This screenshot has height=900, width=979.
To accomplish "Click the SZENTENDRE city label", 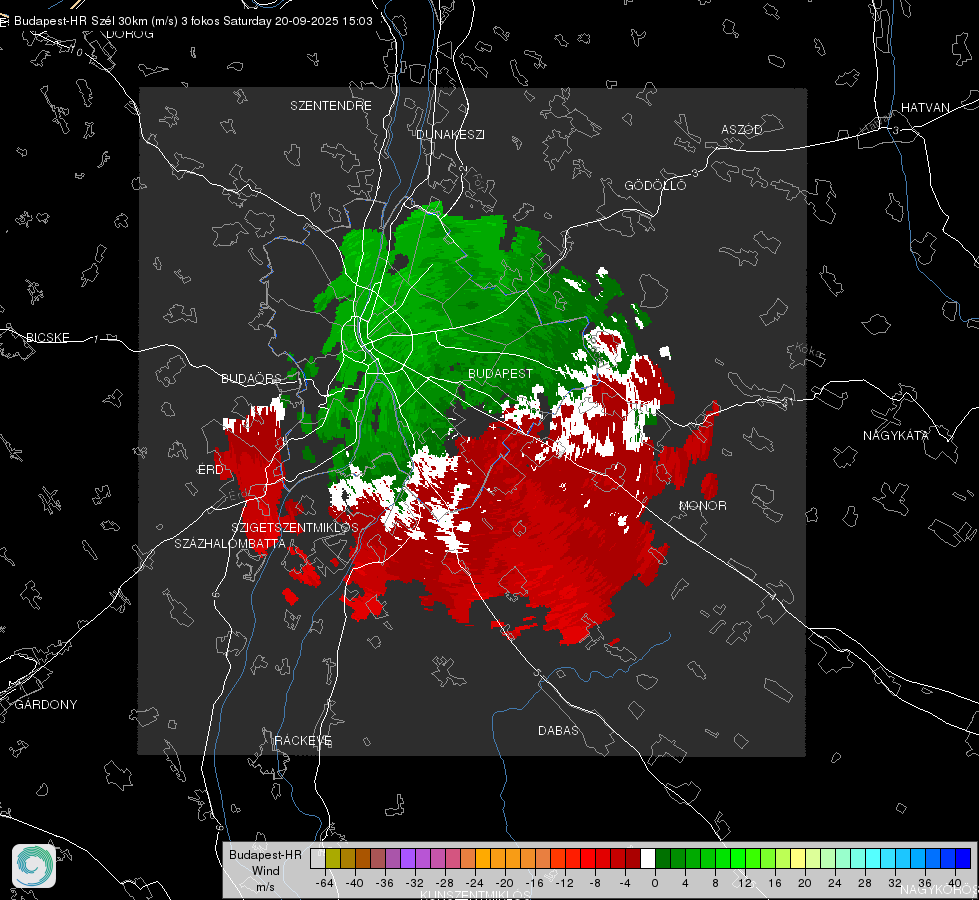I will point(331,106).
